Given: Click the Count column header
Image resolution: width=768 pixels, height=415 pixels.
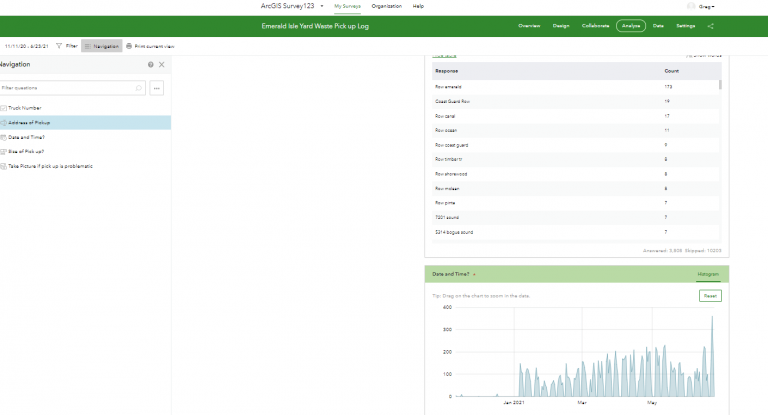Looking at the screenshot, I should click(672, 71).
